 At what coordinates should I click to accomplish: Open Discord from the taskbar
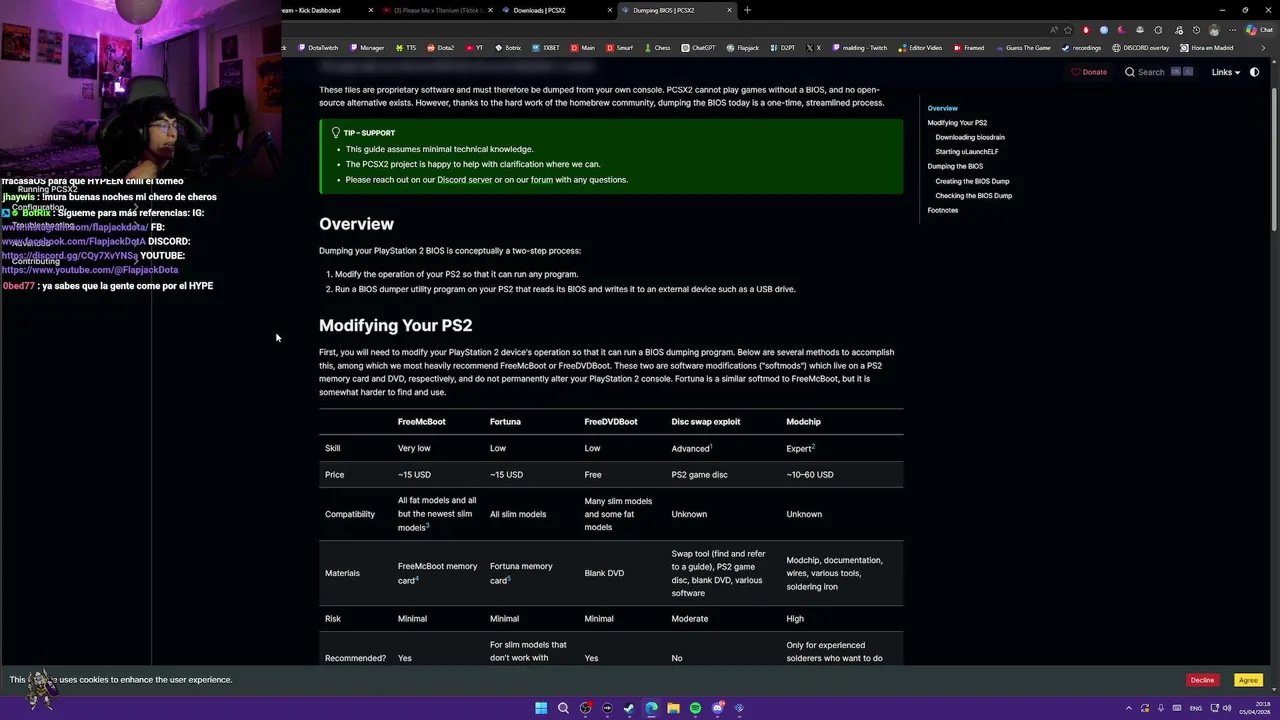[x=717, y=708]
